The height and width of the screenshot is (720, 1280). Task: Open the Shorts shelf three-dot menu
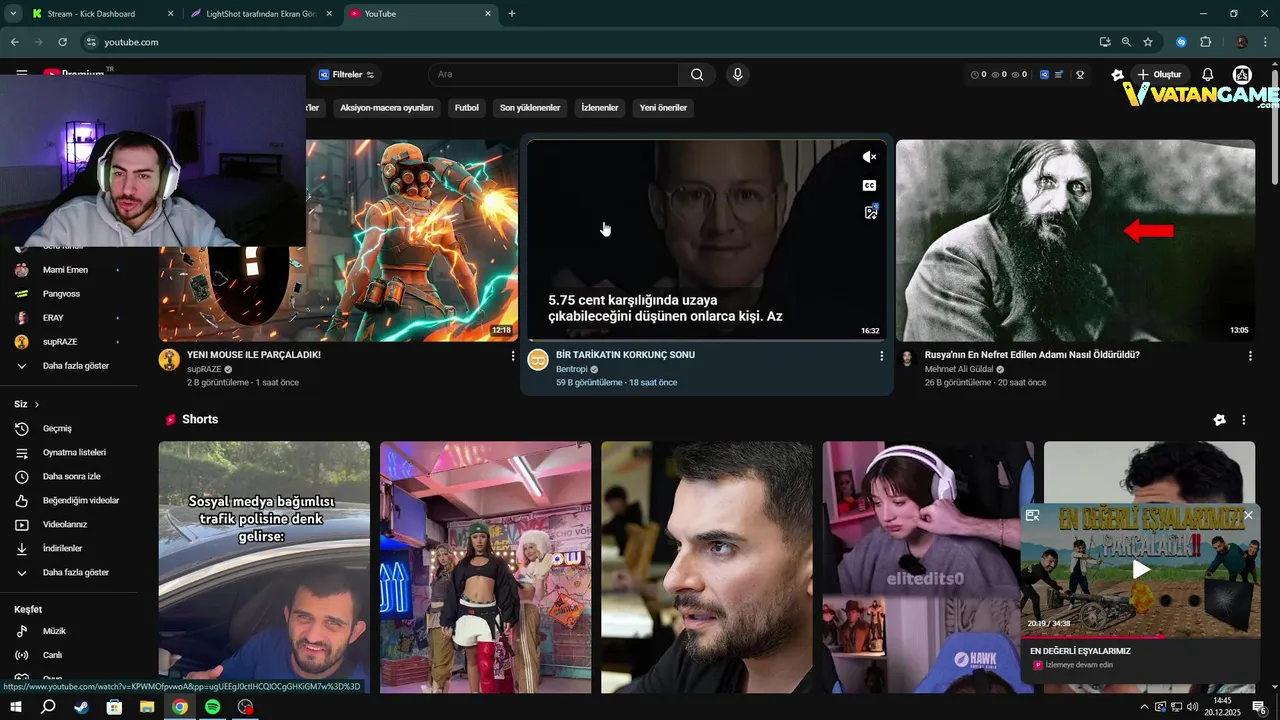(1244, 420)
